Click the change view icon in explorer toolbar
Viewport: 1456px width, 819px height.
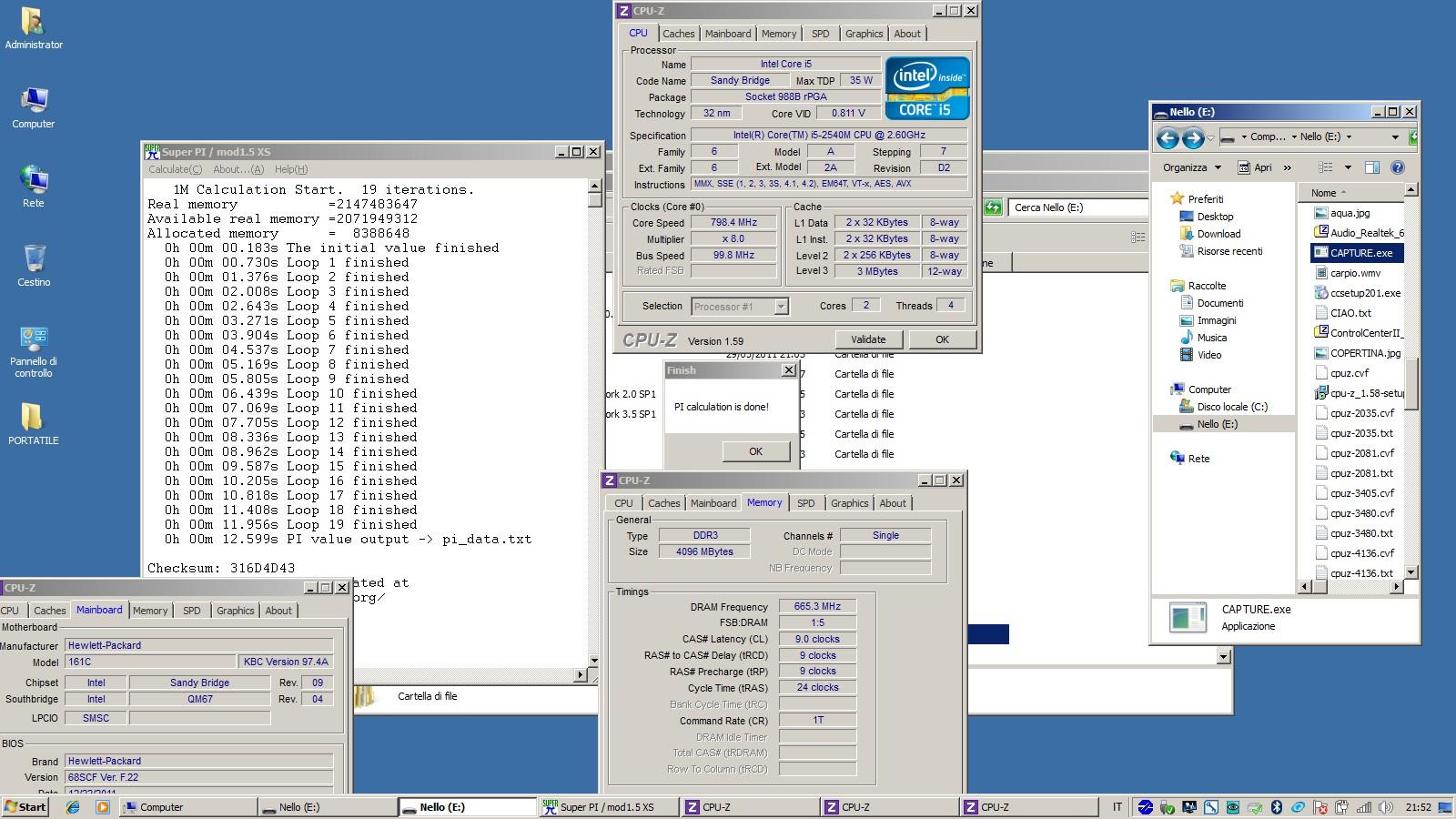tap(1326, 167)
